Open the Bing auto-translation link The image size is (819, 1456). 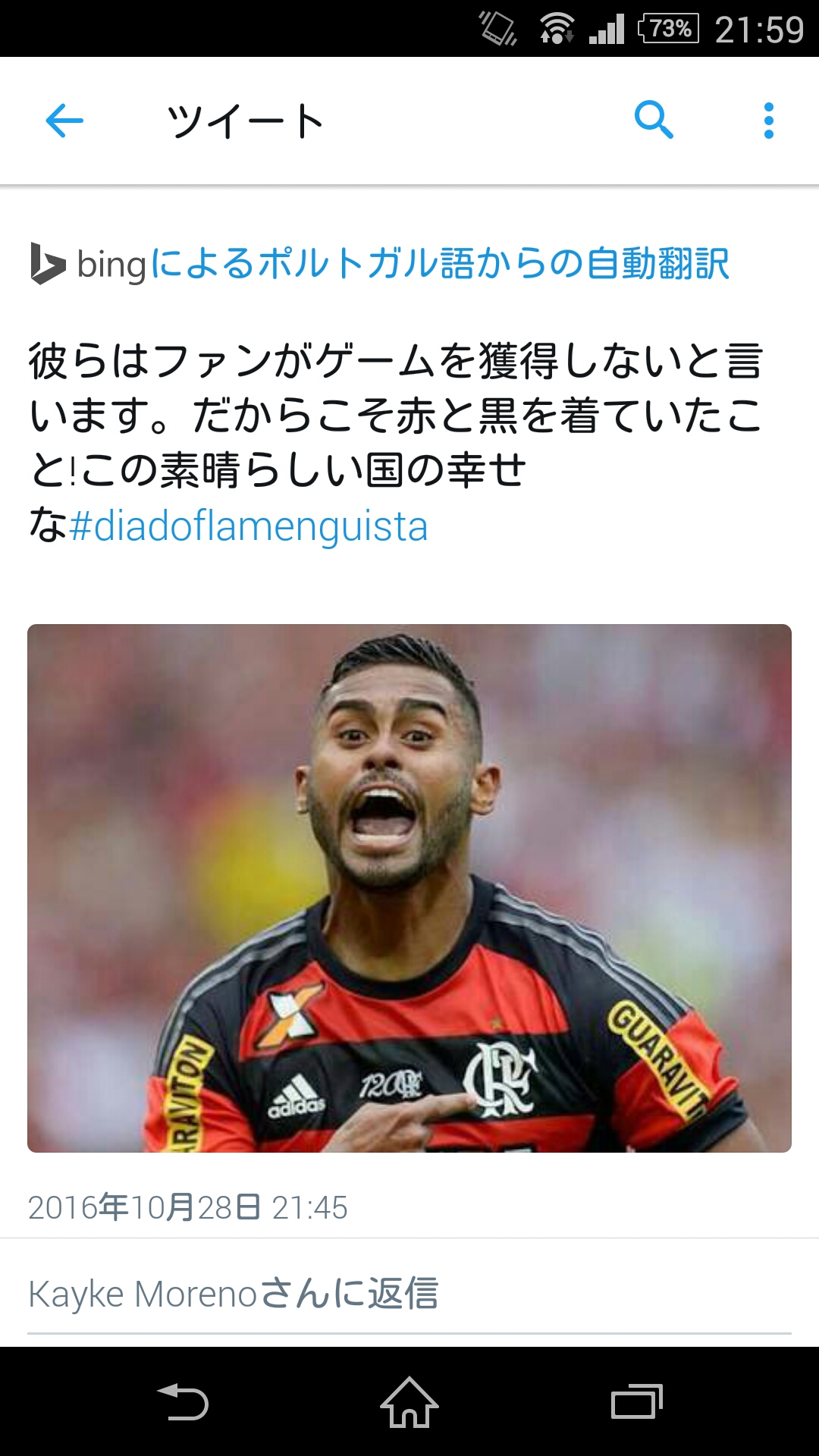point(440,263)
